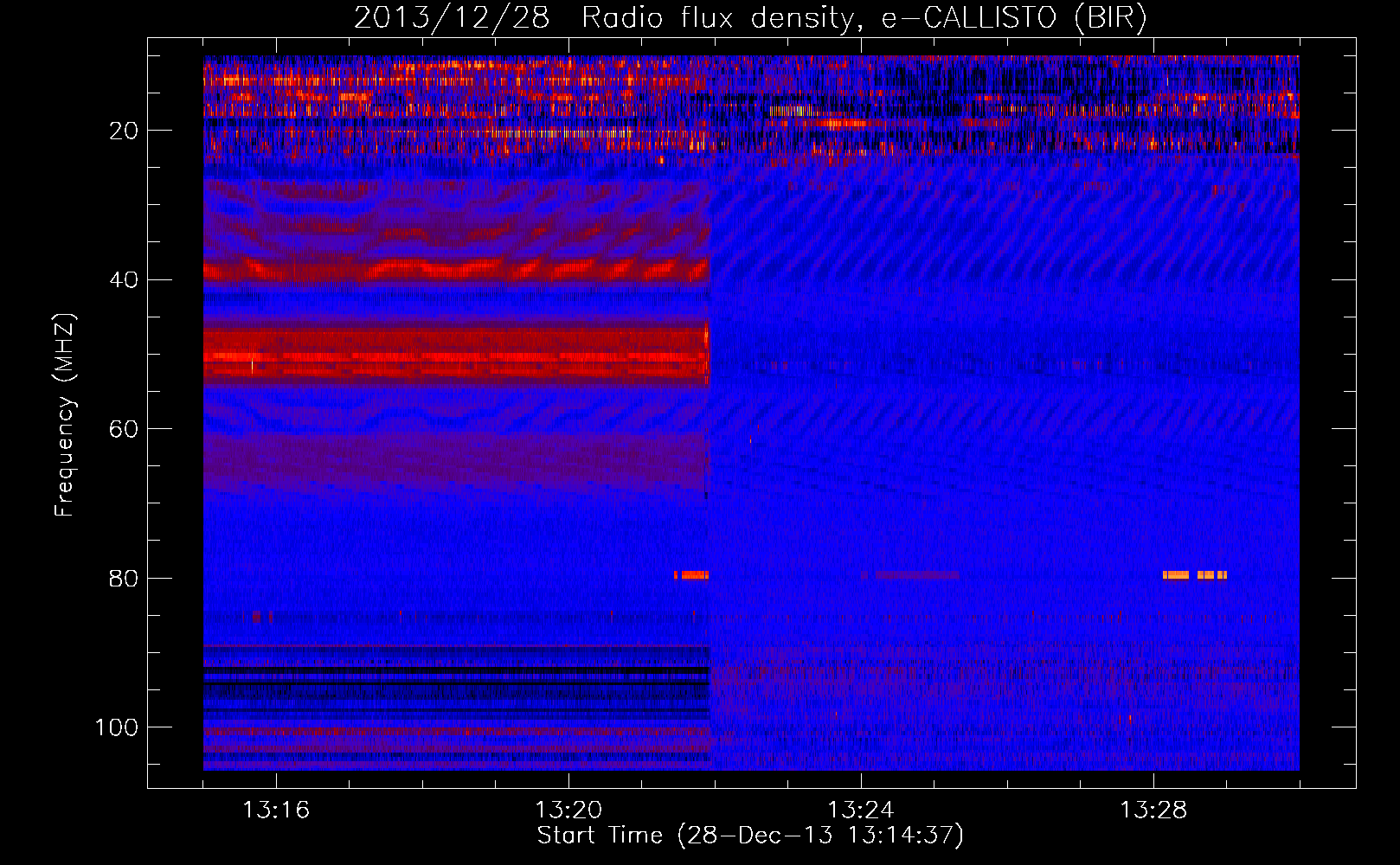Image resolution: width=1400 pixels, height=865 pixels.
Task: Click the 60 MHz frequency tick label
Action: pyautogui.click(x=125, y=430)
